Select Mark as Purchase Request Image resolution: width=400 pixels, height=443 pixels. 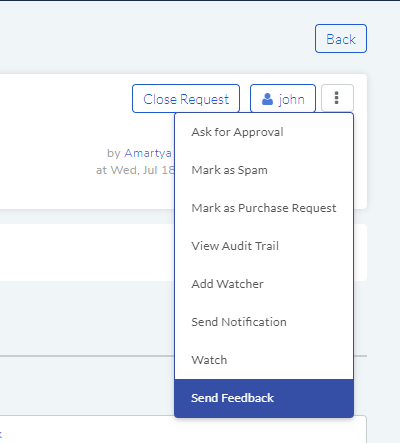tap(264, 208)
